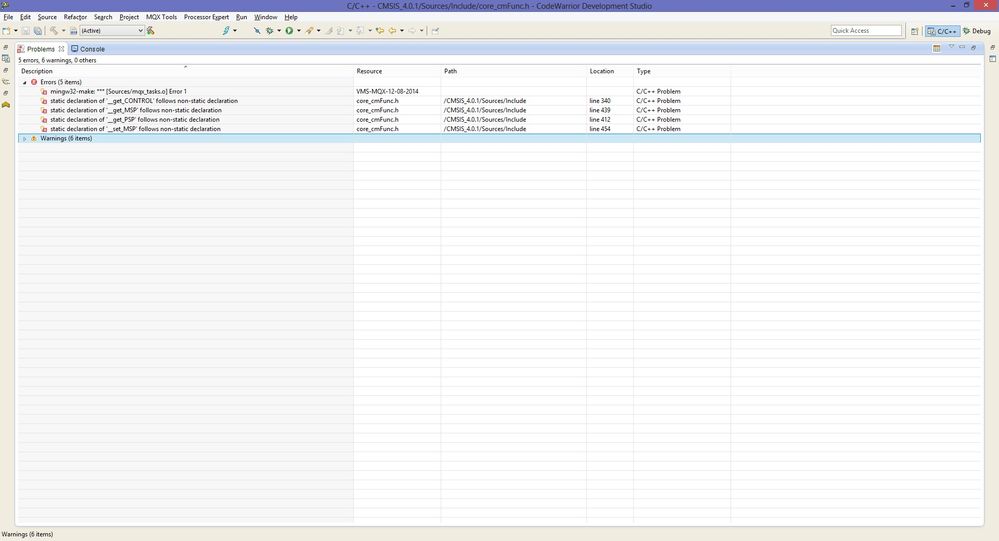Sort by the Type column header

tap(682, 71)
